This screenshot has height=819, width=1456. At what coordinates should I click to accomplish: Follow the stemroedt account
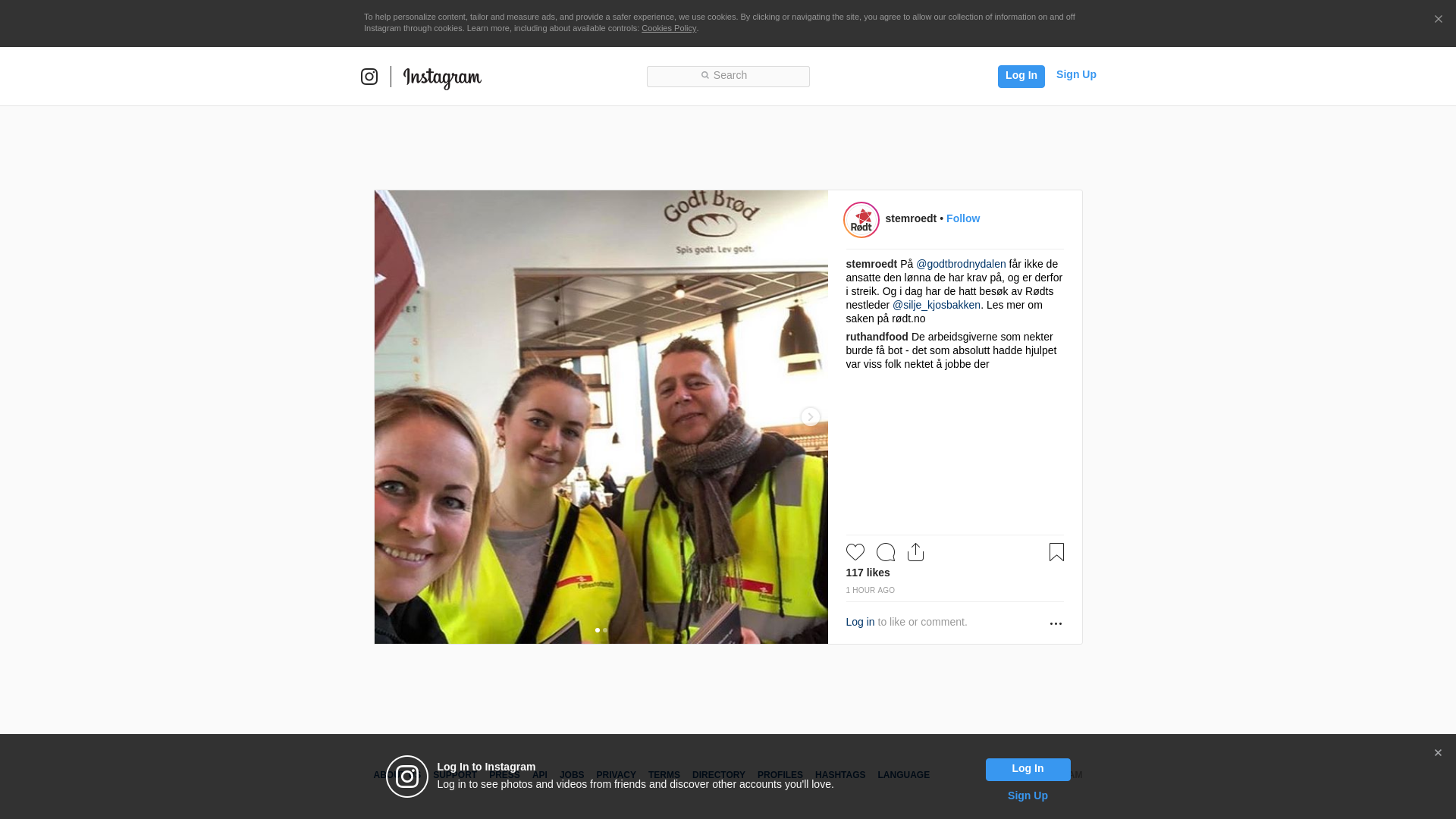[x=963, y=218]
